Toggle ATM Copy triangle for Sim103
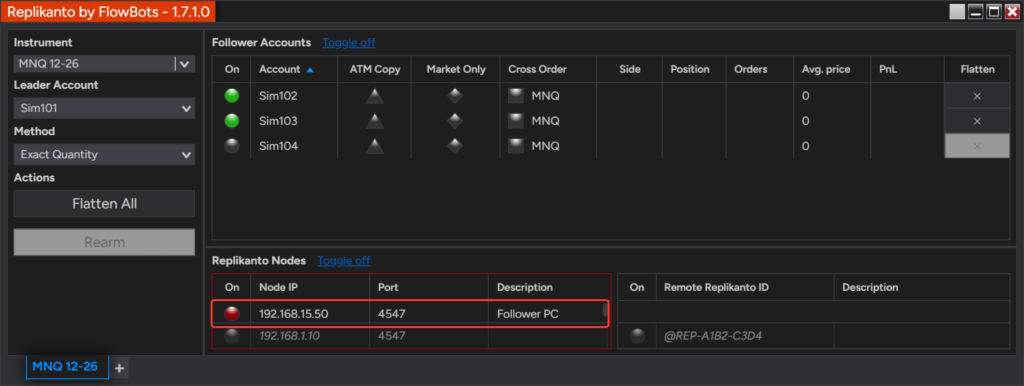Screen dimensions: 1024x386 coord(374,121)
